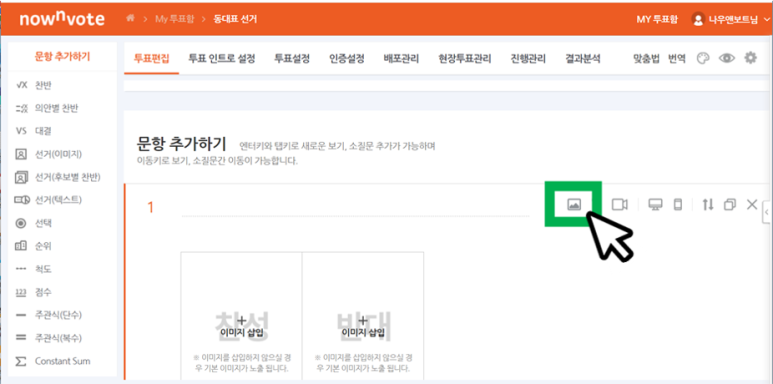
Task: Go to home via breadcrumb house icon
Action: point(131,19)
